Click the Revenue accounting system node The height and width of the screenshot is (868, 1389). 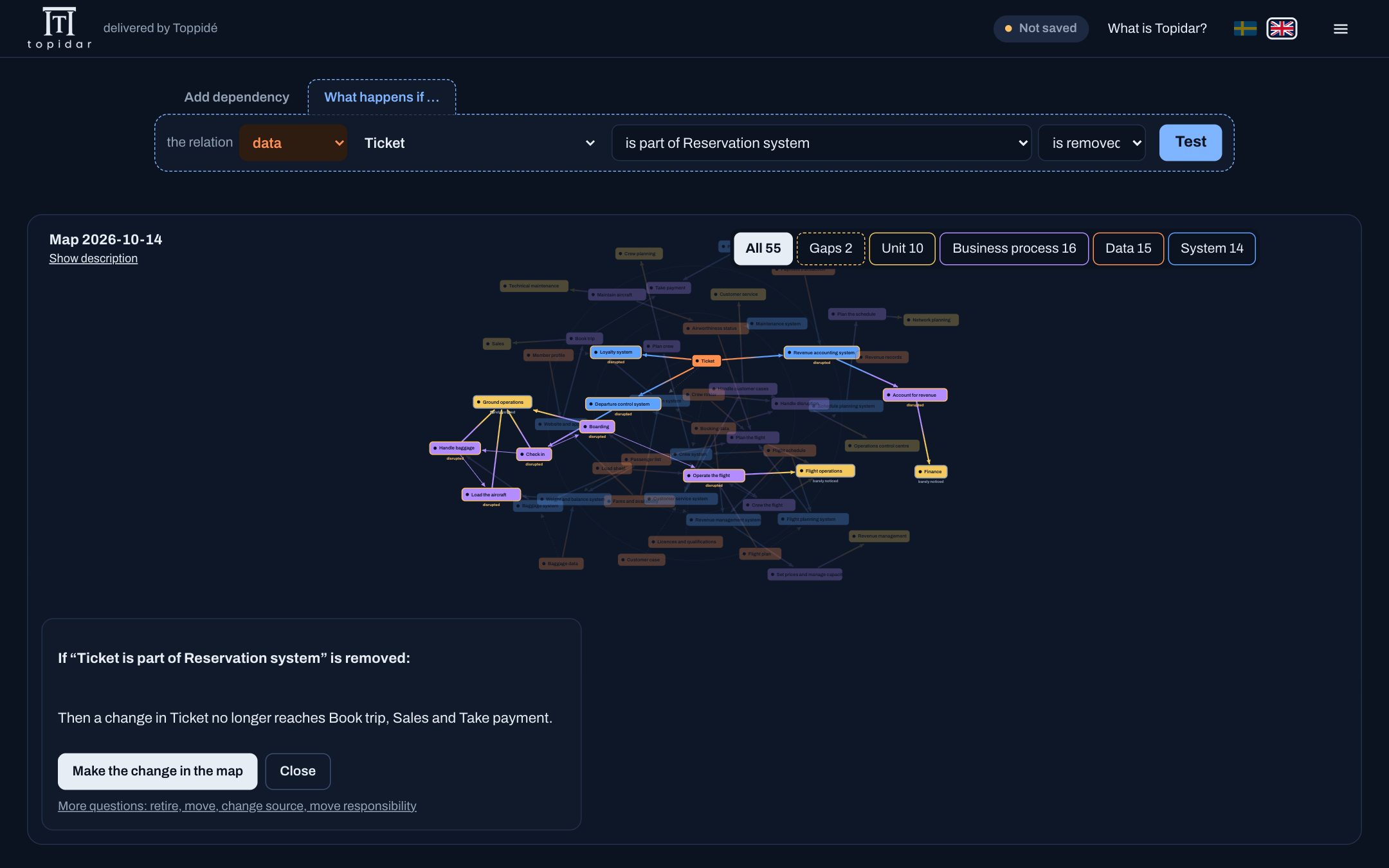coord(821,352)
